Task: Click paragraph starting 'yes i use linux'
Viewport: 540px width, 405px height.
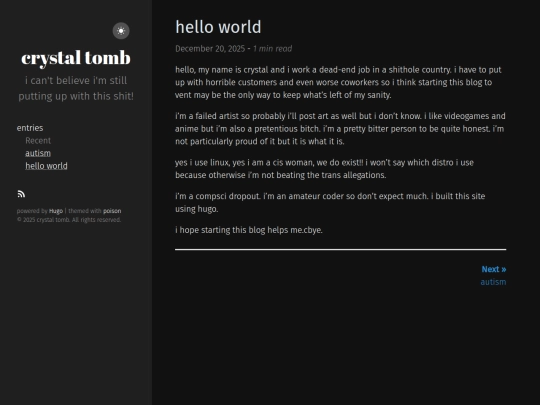Action: point(324,169)
